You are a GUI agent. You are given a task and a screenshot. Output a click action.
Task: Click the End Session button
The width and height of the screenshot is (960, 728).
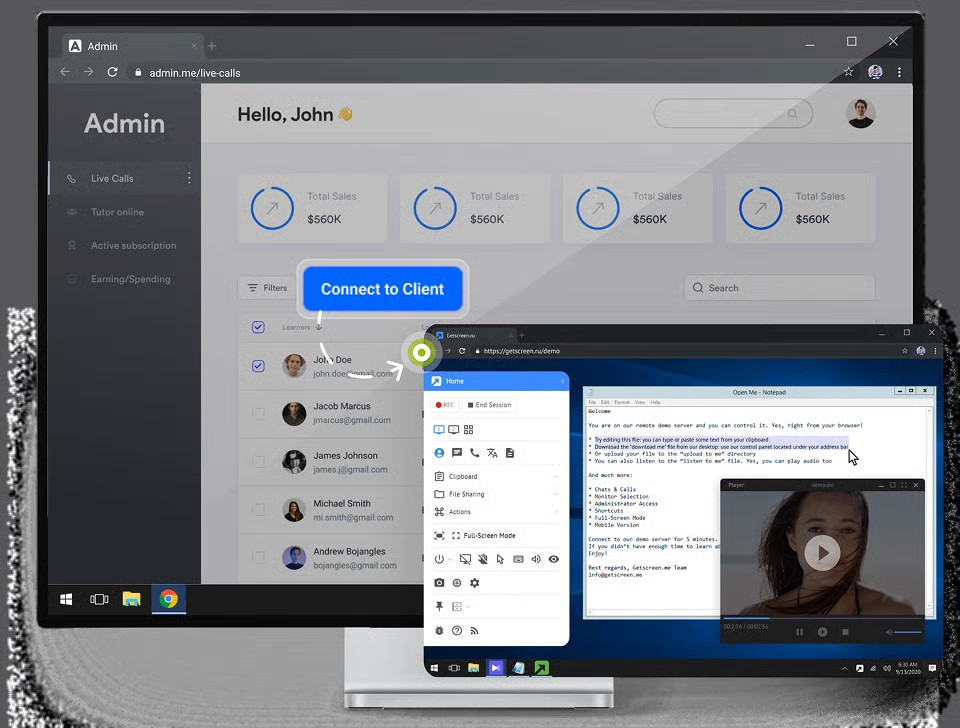(490, 405)
